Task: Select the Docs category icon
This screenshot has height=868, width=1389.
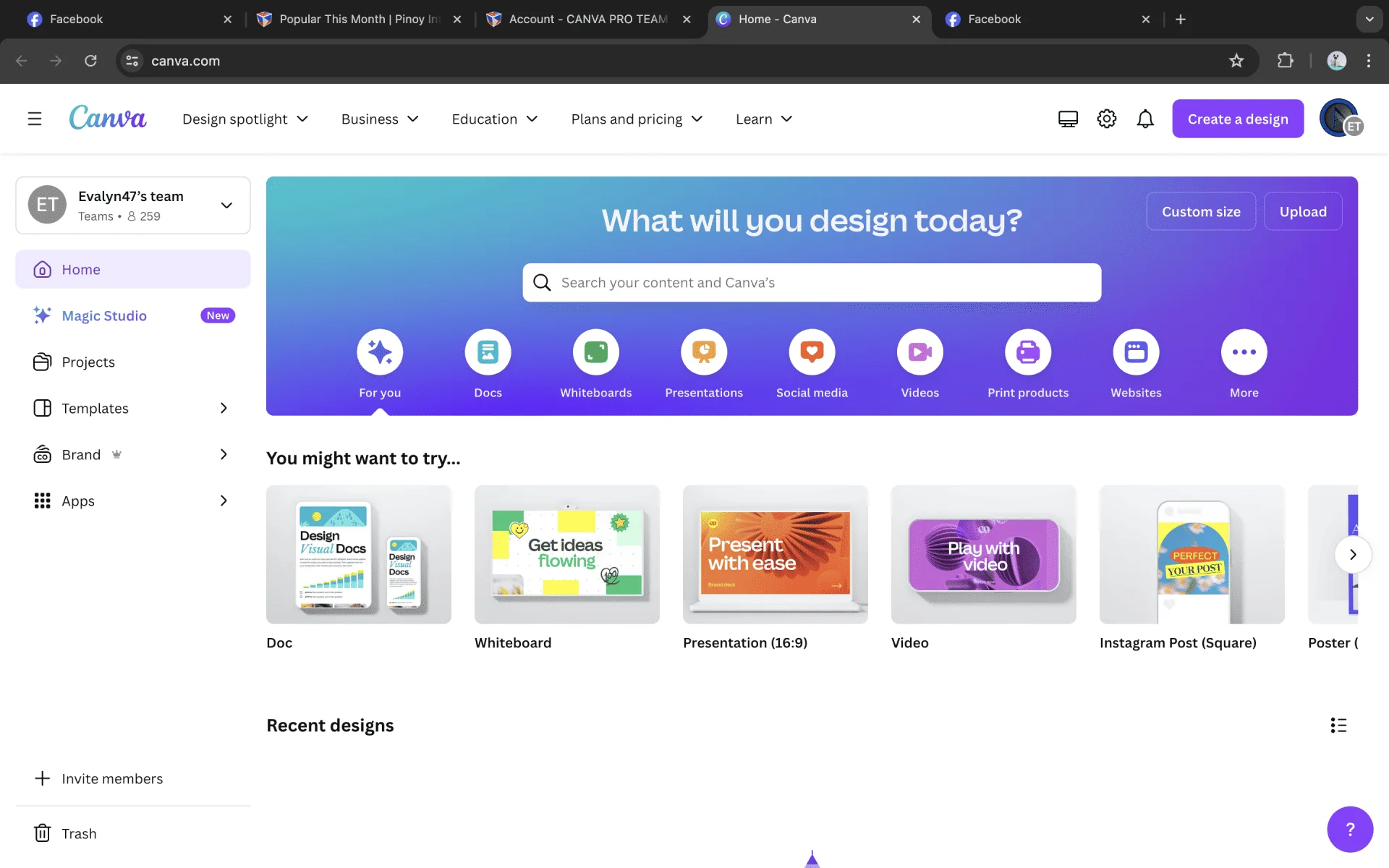Action: [488, 352]
